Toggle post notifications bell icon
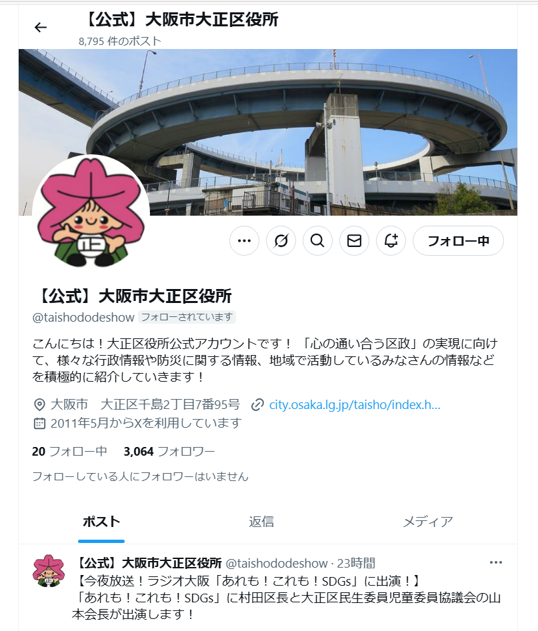The height and width of the screenshot is (631, 538). (x=391, y=241)
